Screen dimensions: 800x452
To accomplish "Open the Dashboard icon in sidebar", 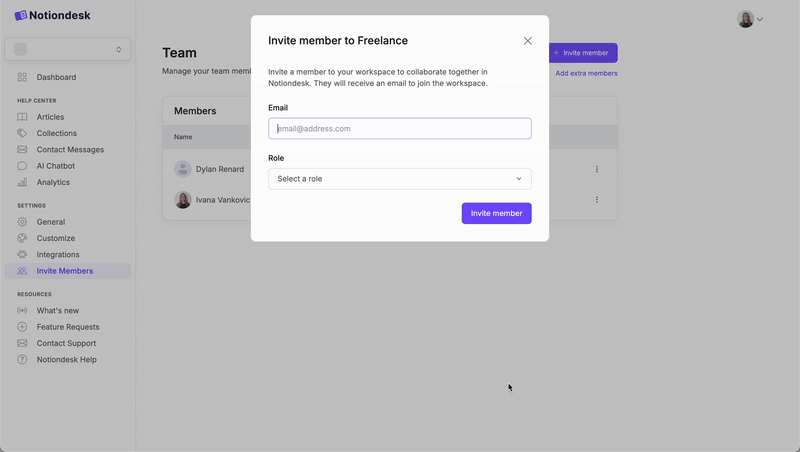I will click(22, 77).
